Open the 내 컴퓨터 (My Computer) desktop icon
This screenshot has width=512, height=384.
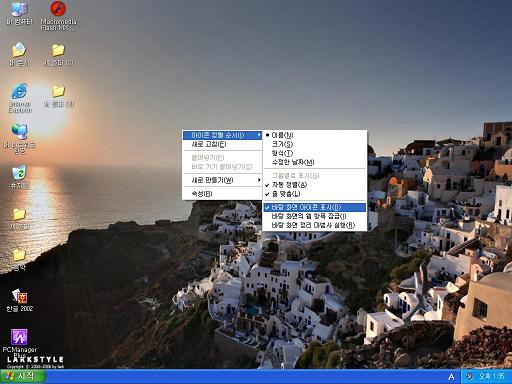[x=19, y=13]
